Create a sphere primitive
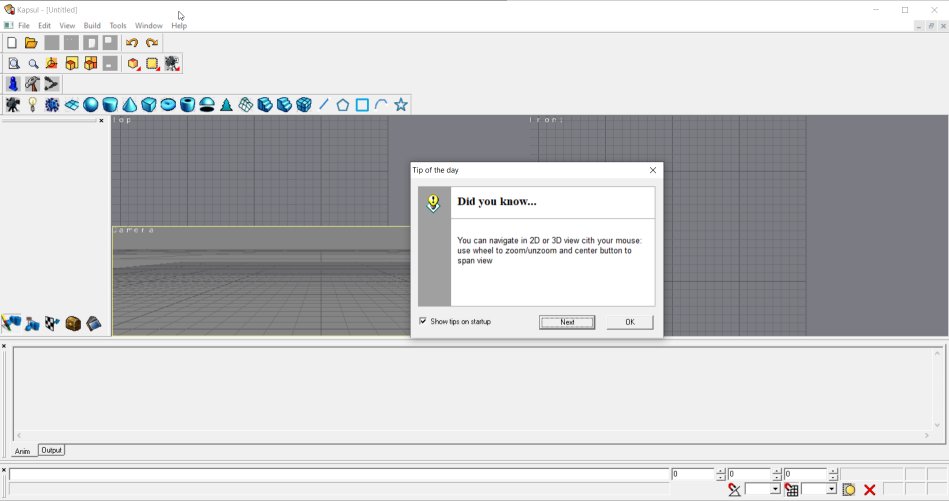The image size is (949, 501). point(91,105)
